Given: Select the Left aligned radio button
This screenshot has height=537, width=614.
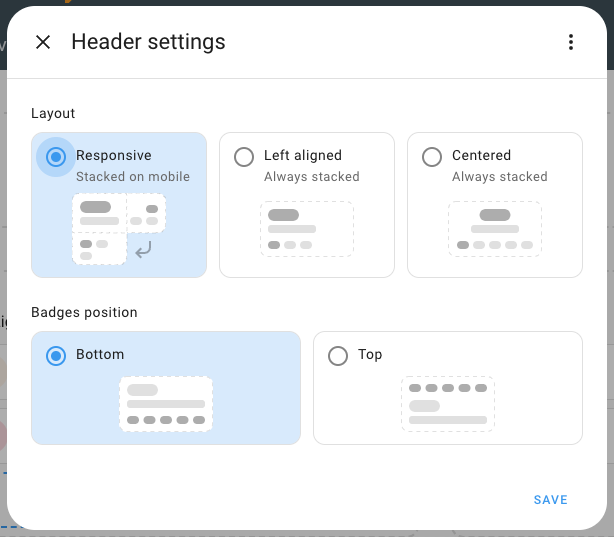Looking at the screenshot, I should (x=244, y=157).
